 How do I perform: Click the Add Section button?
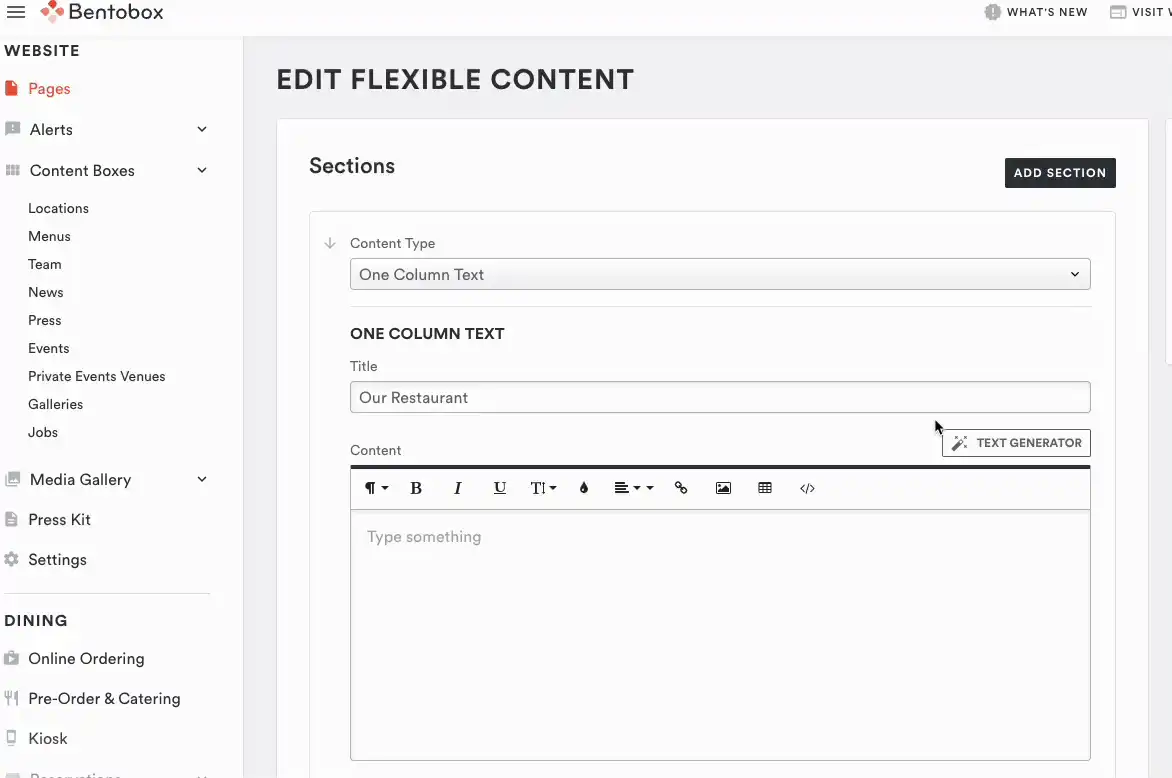(1059, 173)
